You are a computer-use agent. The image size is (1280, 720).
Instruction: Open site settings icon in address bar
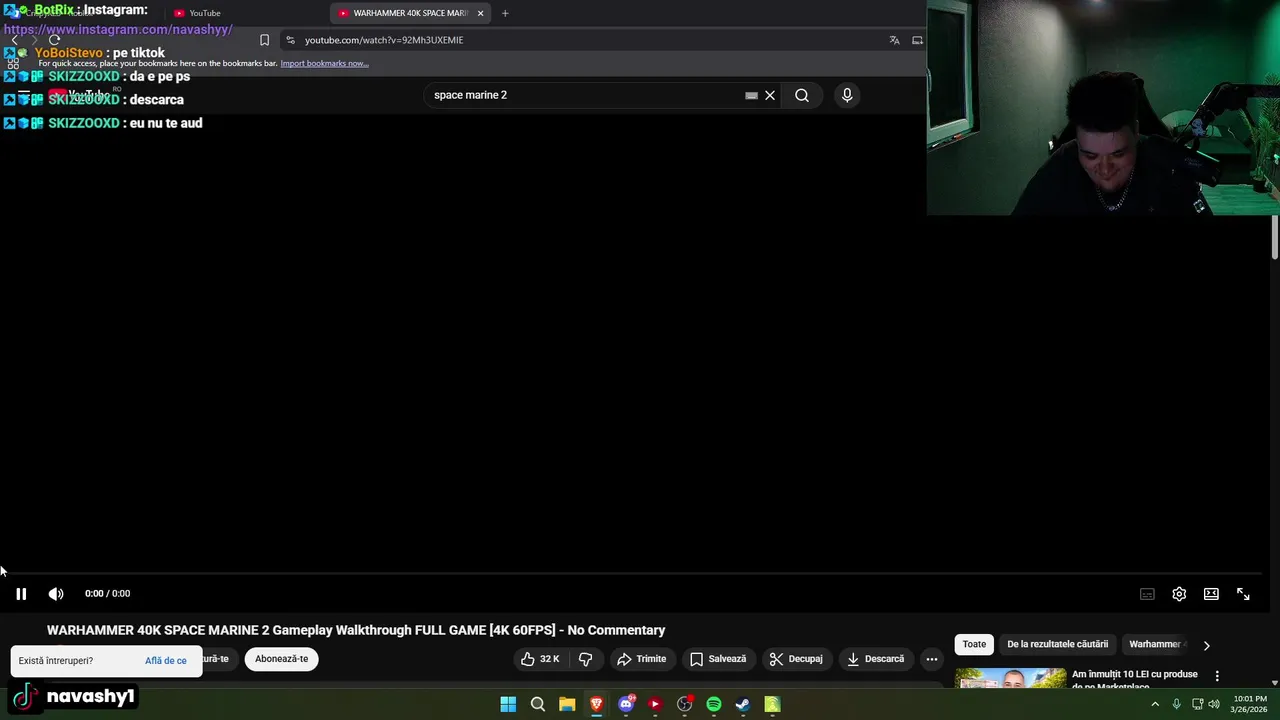[x=290, y=40]
